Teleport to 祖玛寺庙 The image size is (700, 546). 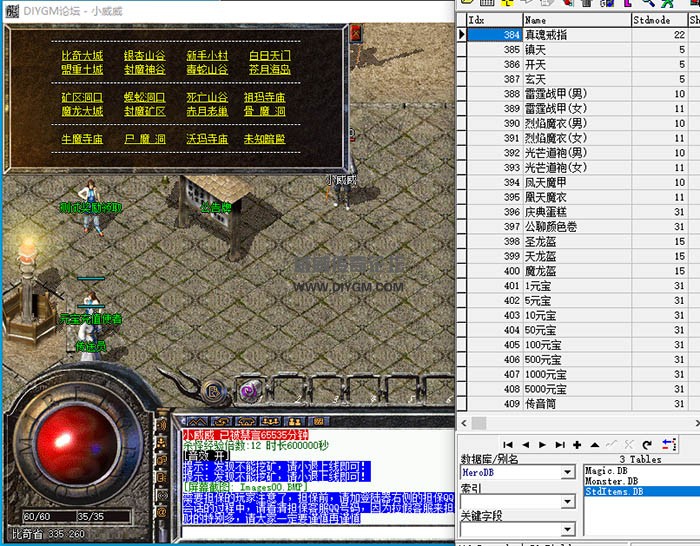(x=265, y=97)
